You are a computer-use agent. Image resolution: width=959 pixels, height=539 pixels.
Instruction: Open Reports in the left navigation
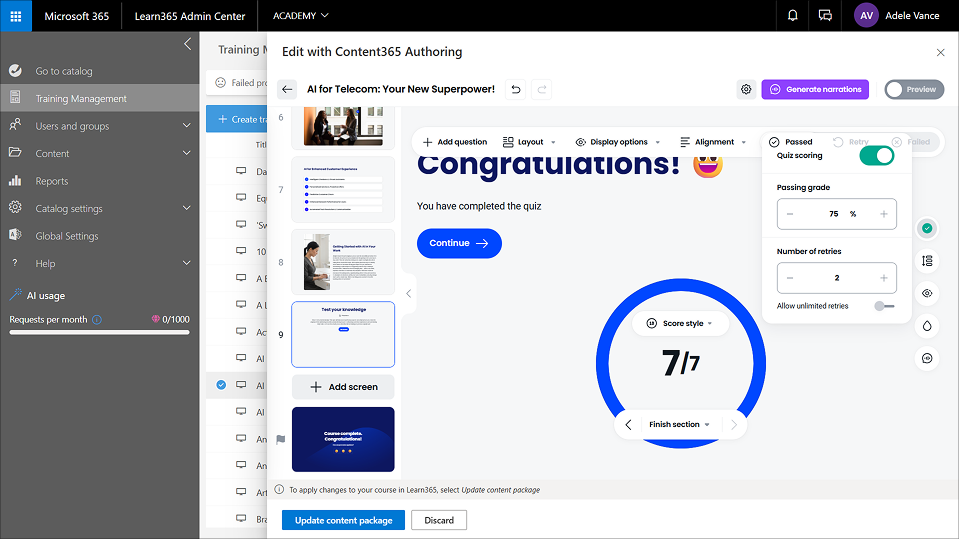point(52,181)
